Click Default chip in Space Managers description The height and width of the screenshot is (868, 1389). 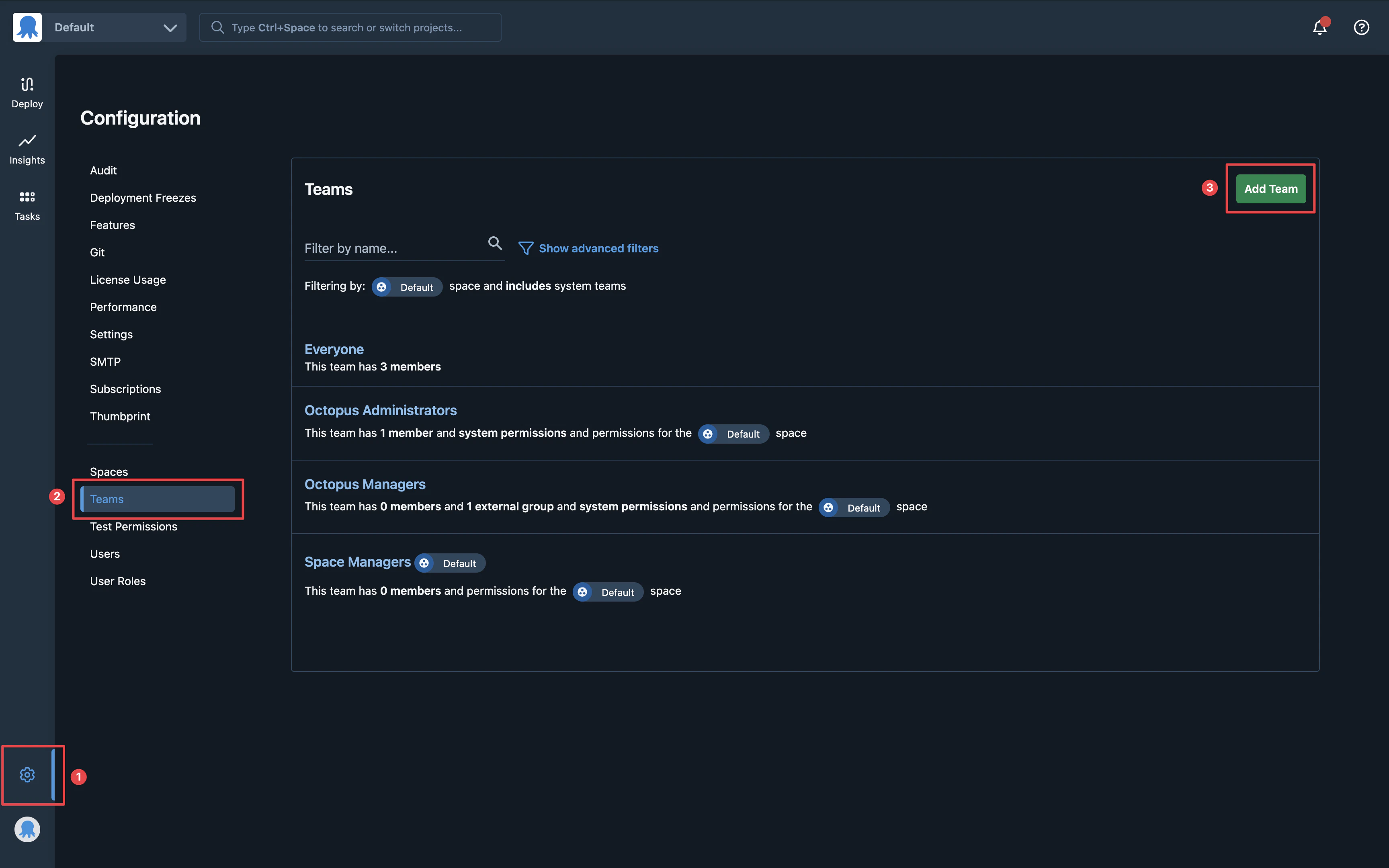[x=608, y=592]
